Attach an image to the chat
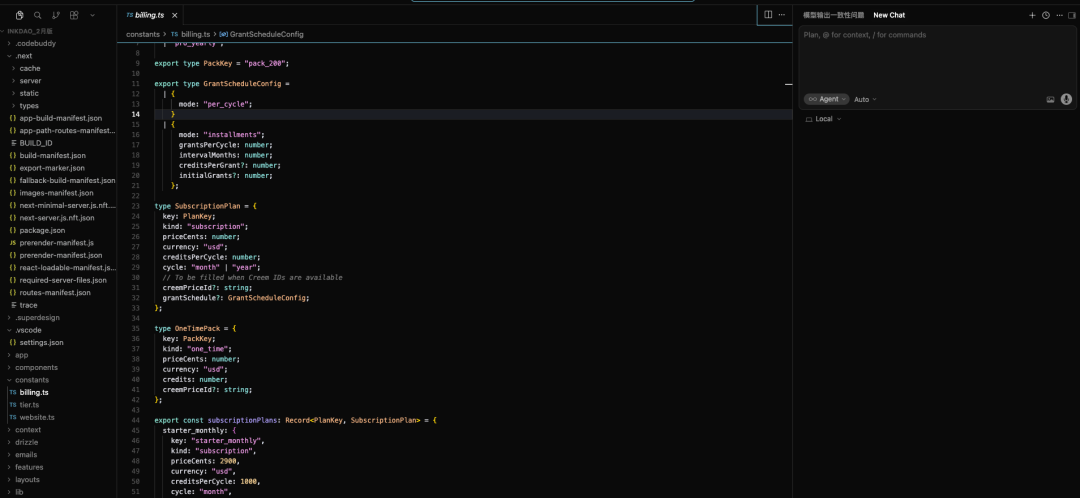Screen dimensions: 1080x498 1050,99
